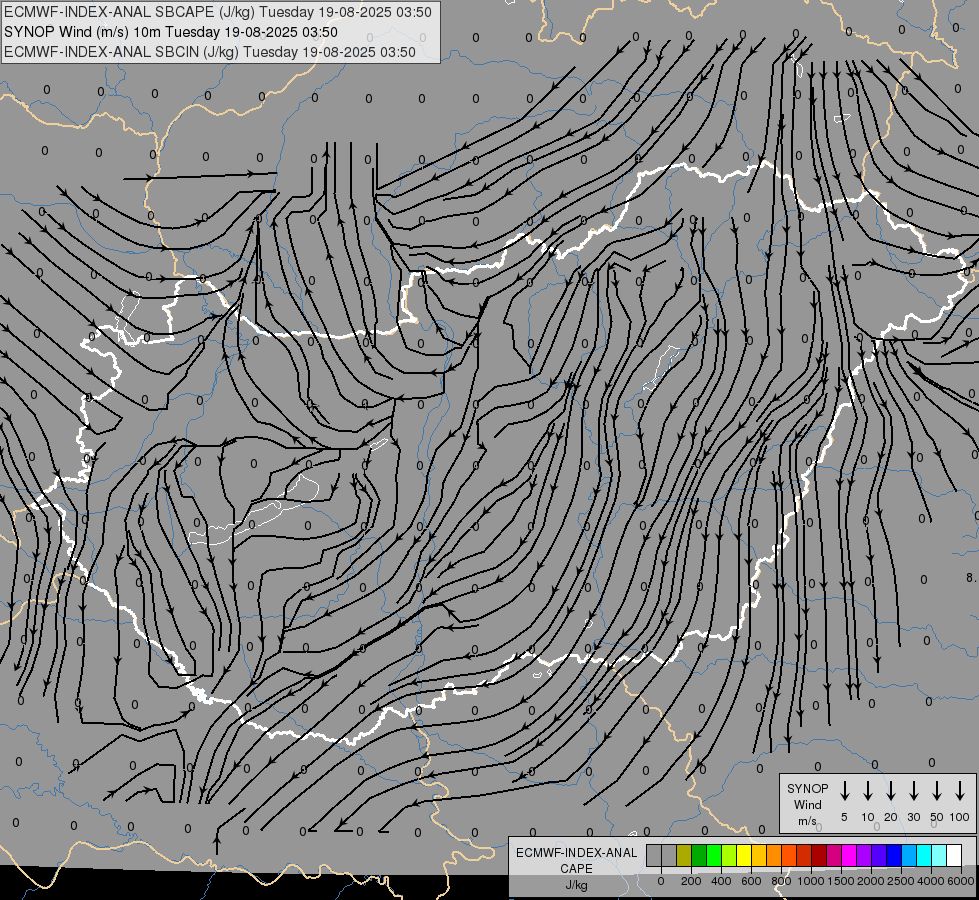Image resolution: width=979 pixels, height=900 pixels.
Task: Pick the yellow-green CAPE legend swatch
Action: click(x=729, y=855)
